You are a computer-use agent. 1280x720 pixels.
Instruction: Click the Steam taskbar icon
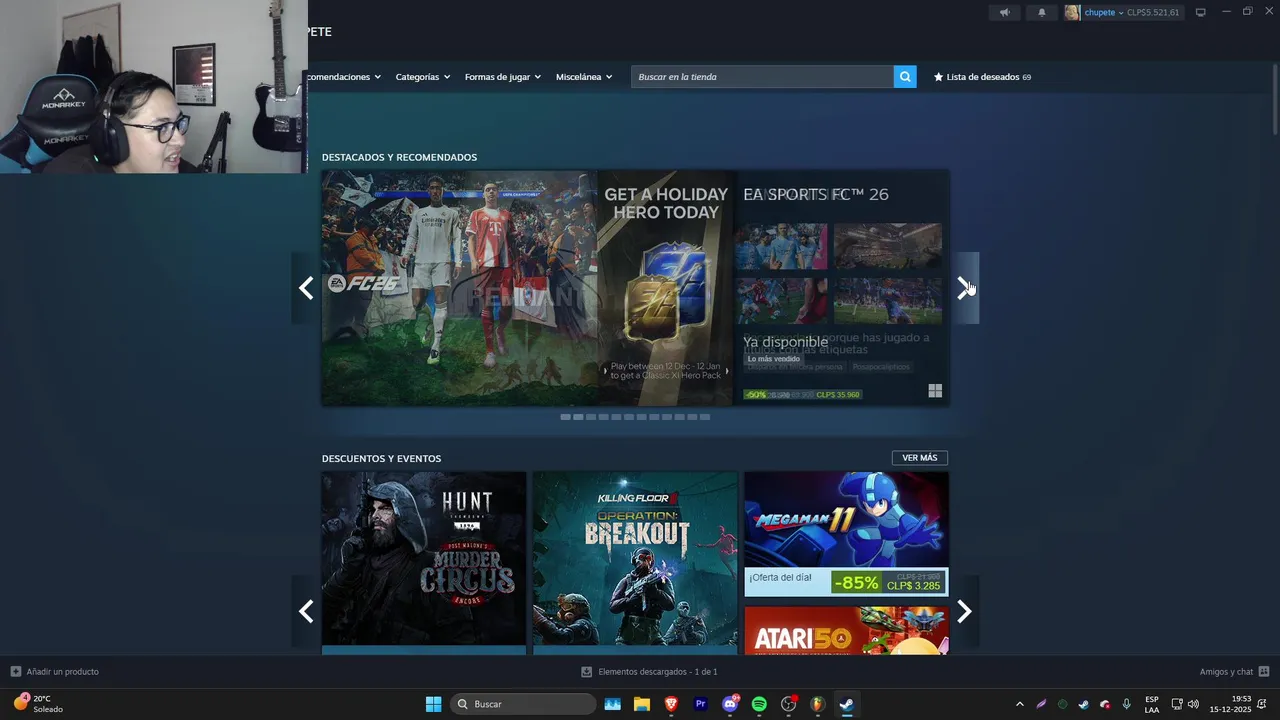click(846, 704)
